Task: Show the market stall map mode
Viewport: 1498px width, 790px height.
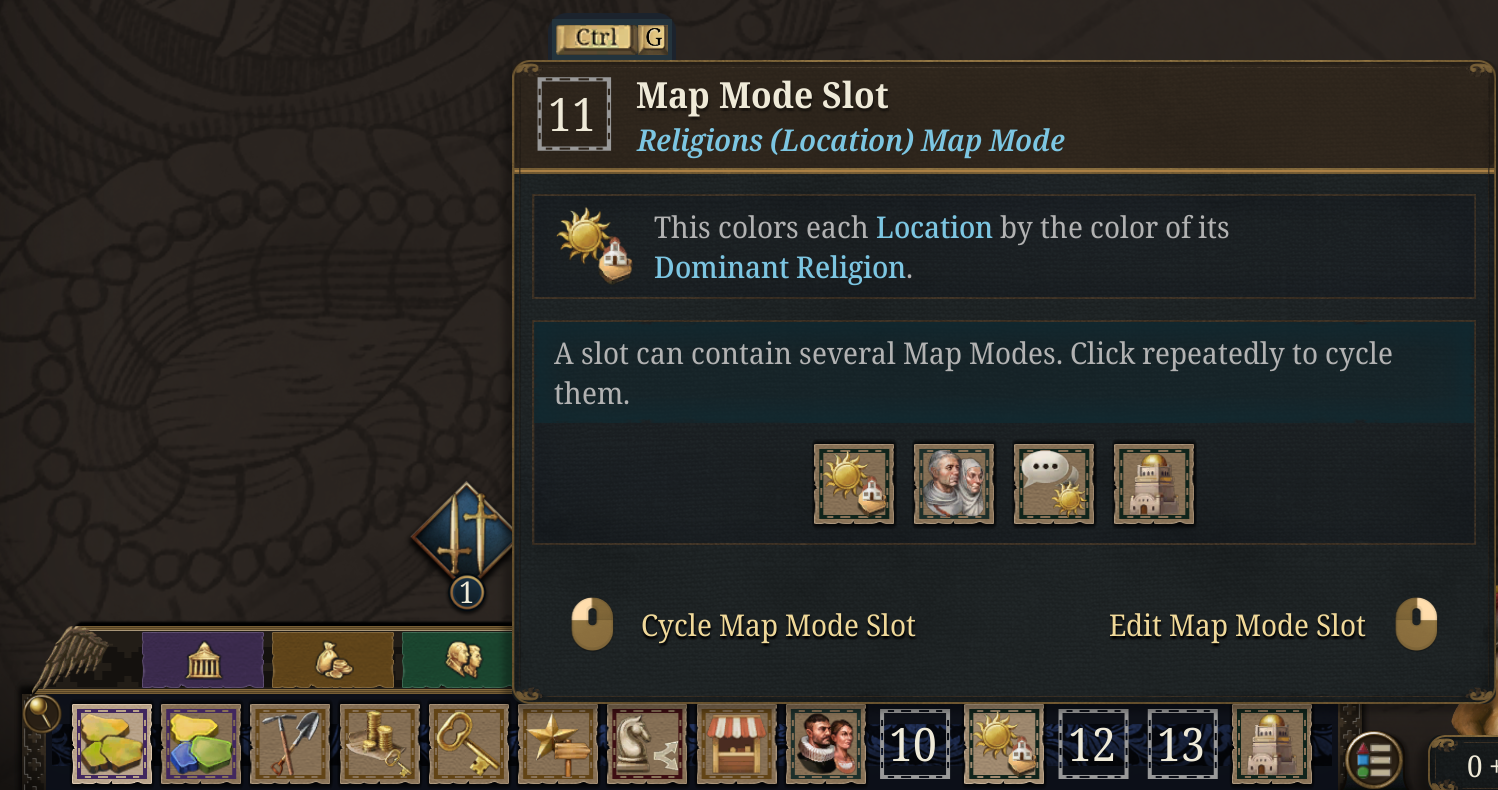Action: click(x=736, y=743)
